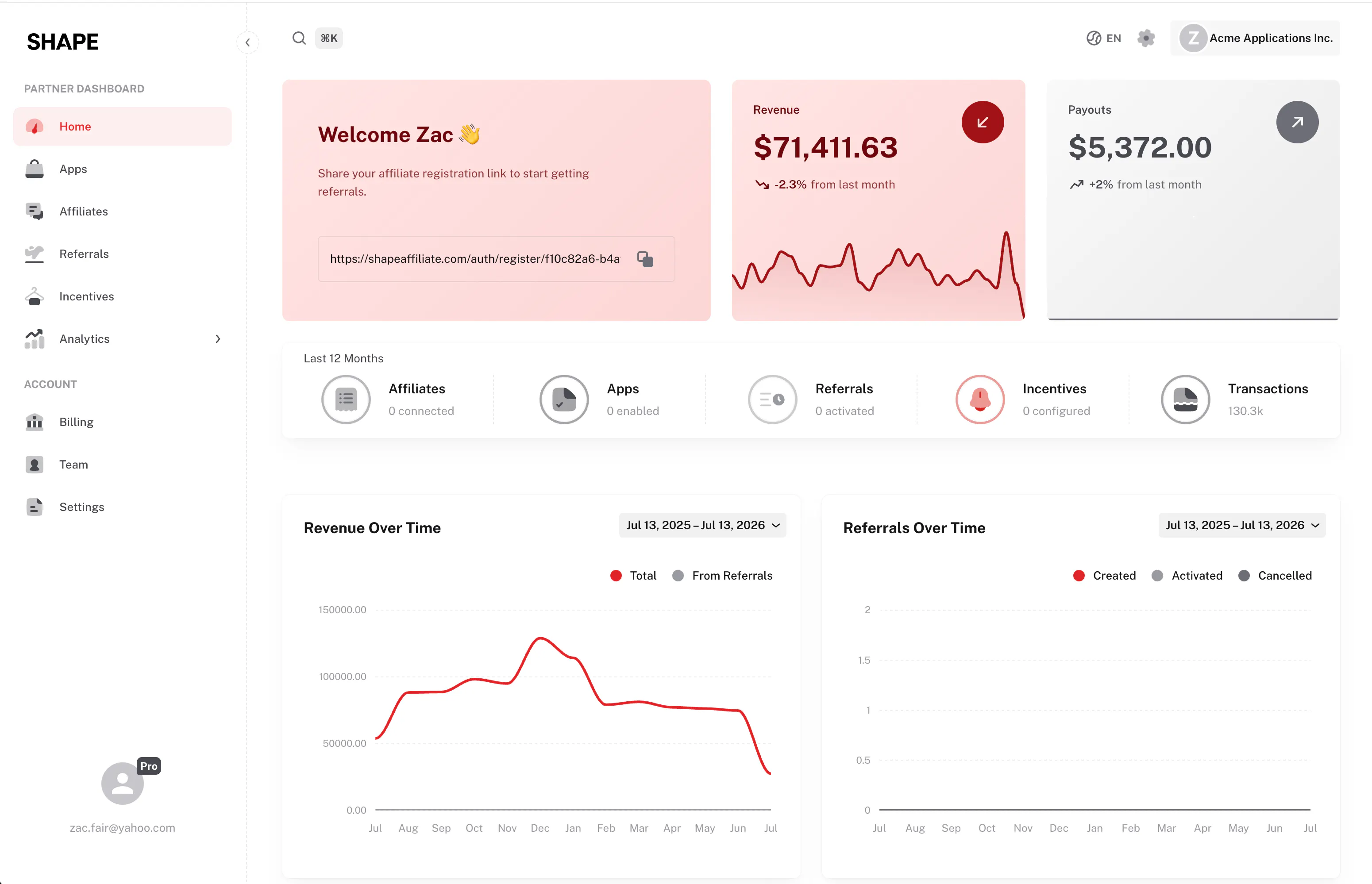The width and height of the screenshot is (1372, 884).
Task: Open Referrals Over Time date range dropdown
Action: click(1242, 525)
